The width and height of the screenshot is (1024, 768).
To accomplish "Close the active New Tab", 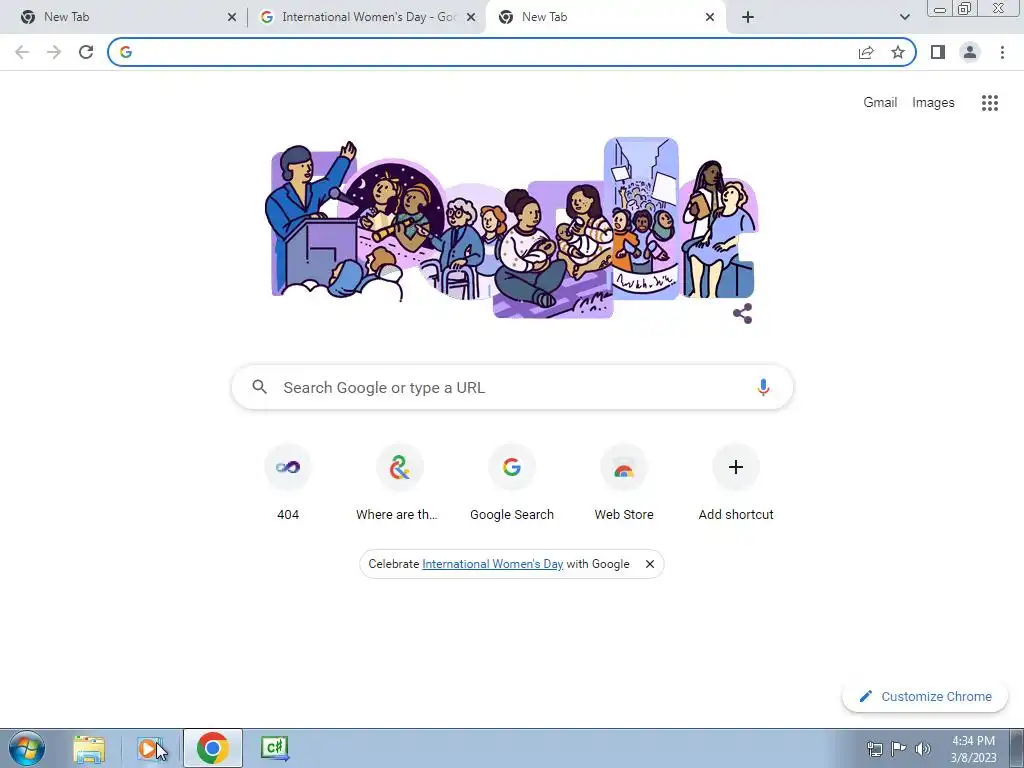I will point(710,18).
